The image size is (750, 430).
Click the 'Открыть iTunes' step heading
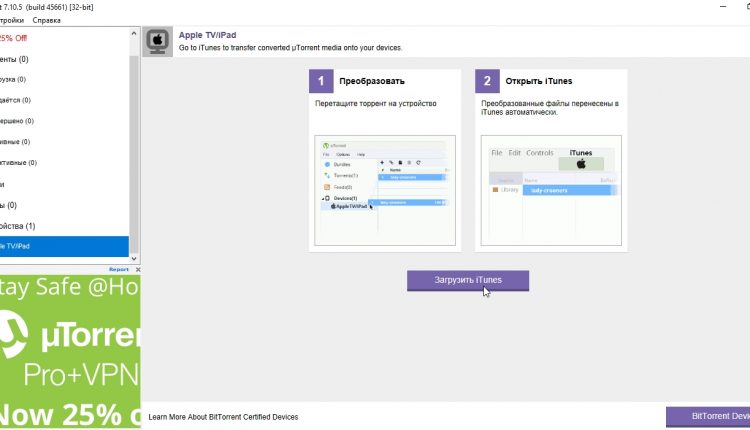[x=539, y=81]
